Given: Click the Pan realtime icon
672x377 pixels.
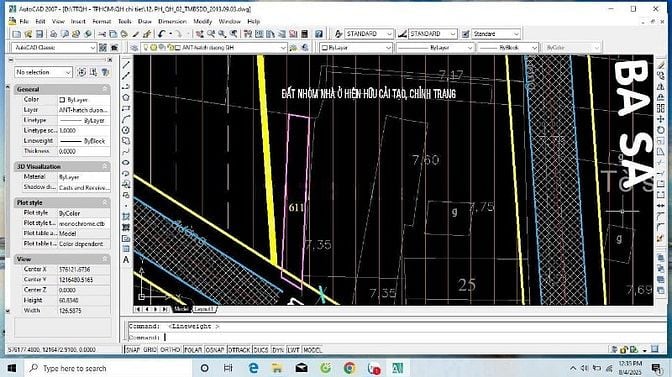Looking at the screenshot, I should (200, 34).
